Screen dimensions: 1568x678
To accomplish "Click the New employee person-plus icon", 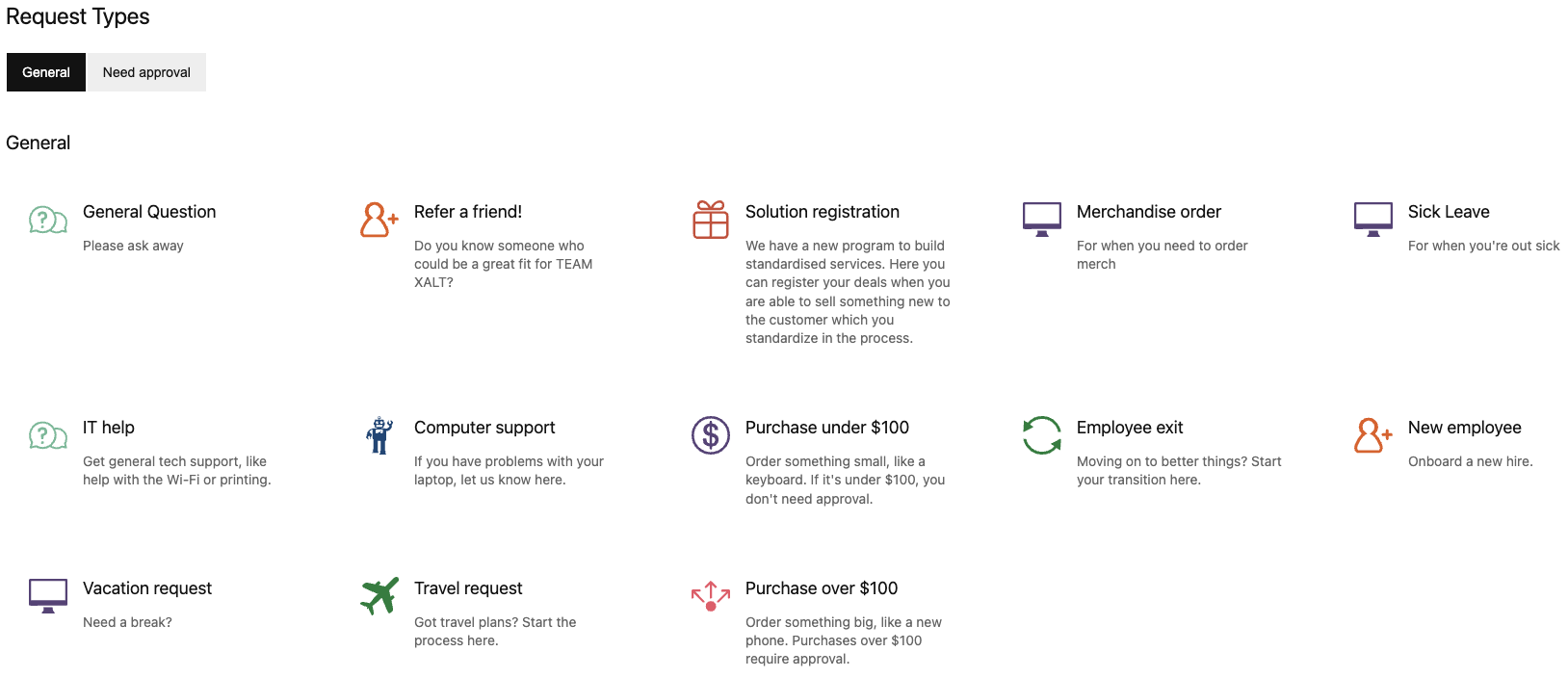I will [1373, 435].
